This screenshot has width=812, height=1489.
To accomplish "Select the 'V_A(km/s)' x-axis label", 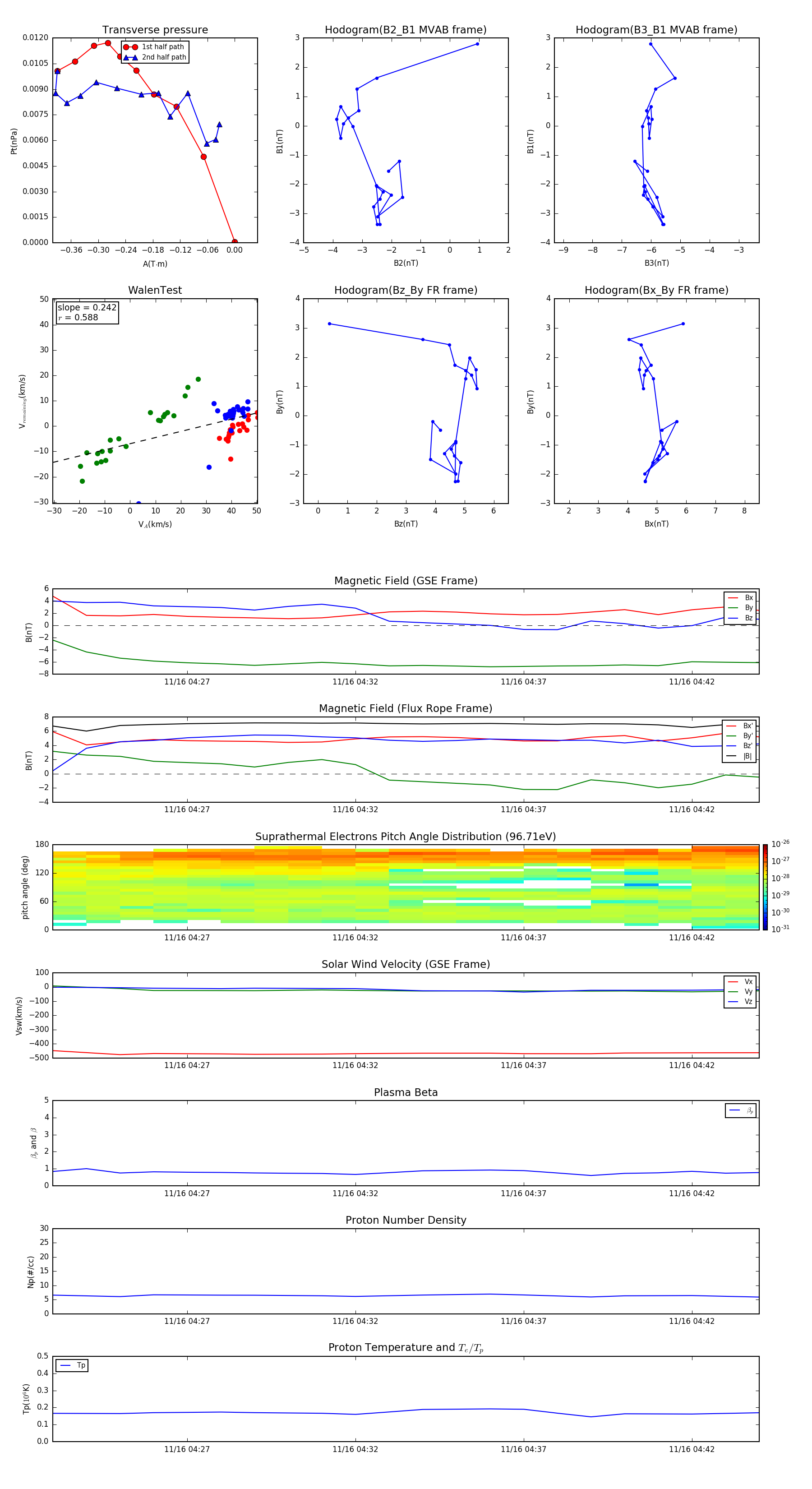I will pyautogui.click(x=155, y=524).
